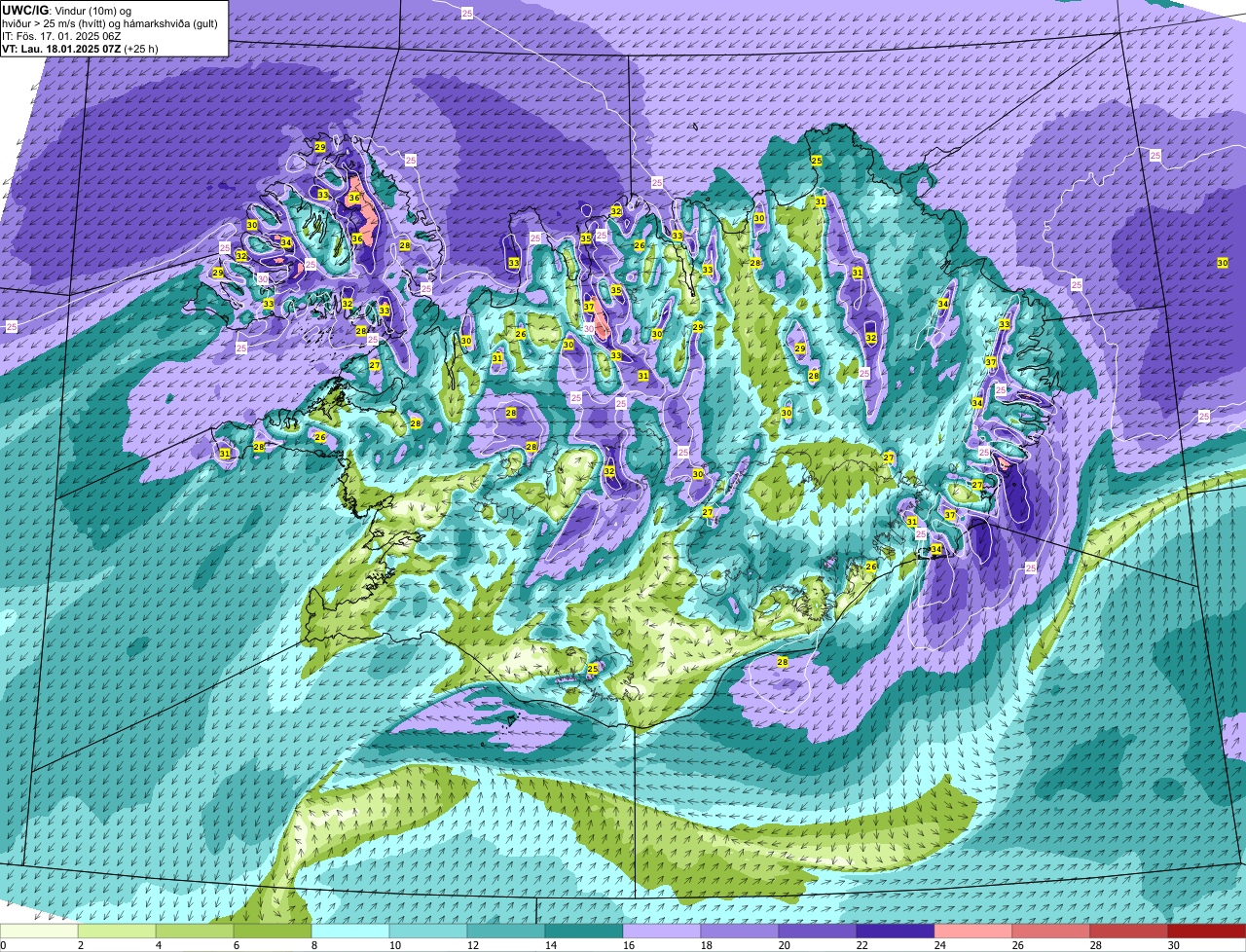The height and width of the screenshot is (952, 1246).
Task: Click the yellow "25" gust label near south coast
Action: [x=593, y=669]
